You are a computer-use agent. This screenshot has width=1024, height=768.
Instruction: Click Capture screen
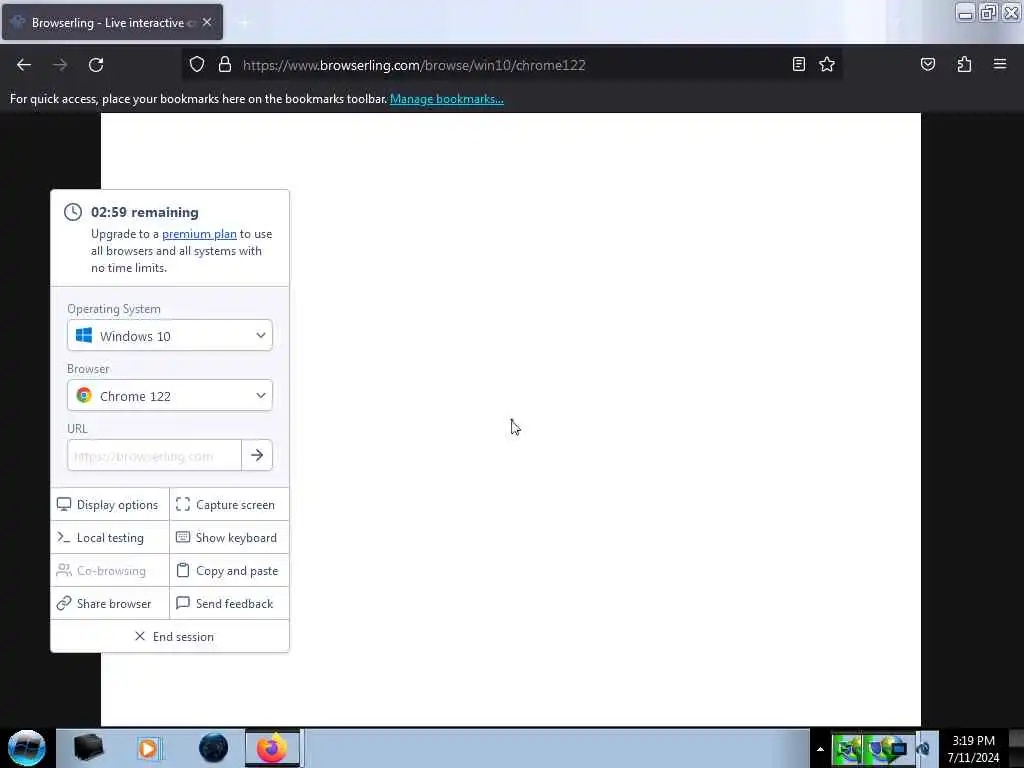coord(229,505)
